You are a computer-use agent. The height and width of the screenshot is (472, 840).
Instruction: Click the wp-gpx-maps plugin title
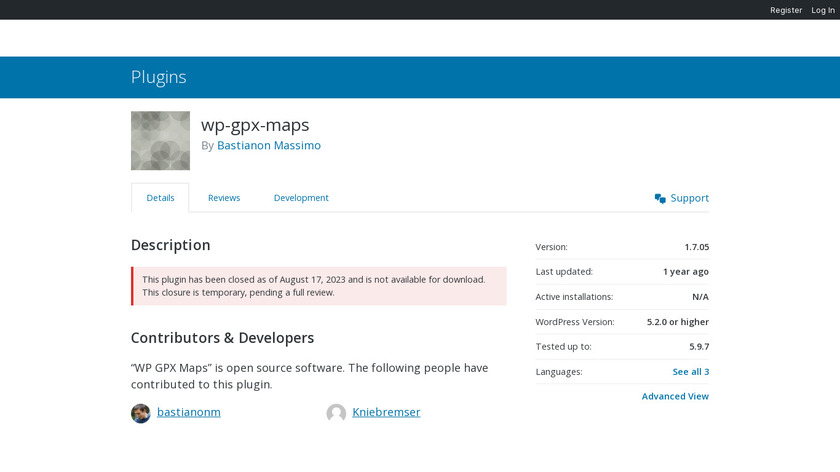point(255,125)
